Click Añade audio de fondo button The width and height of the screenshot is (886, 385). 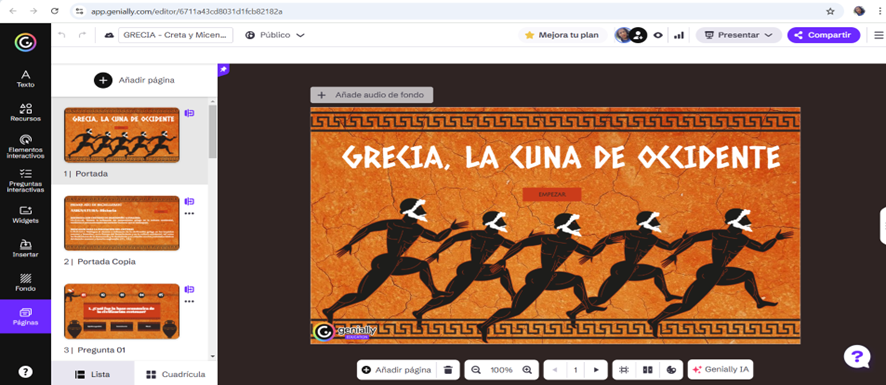372,95
